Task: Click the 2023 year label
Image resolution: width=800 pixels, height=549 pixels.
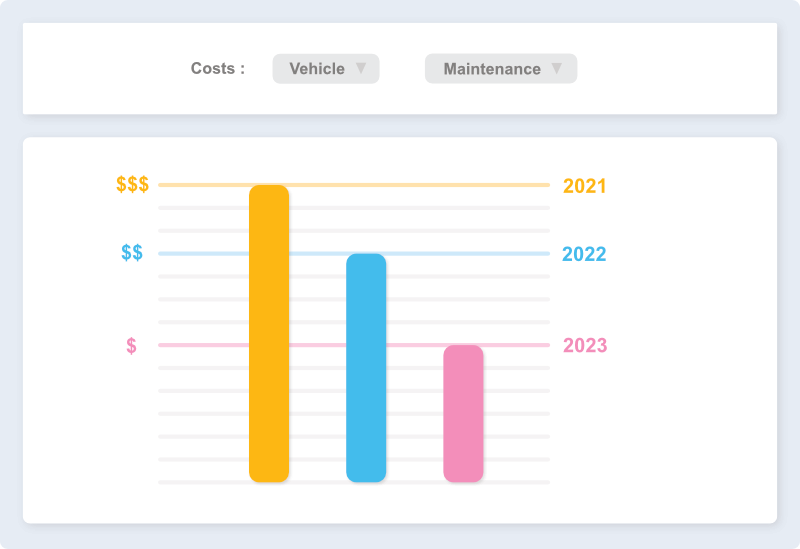Action: coord(585,346)
